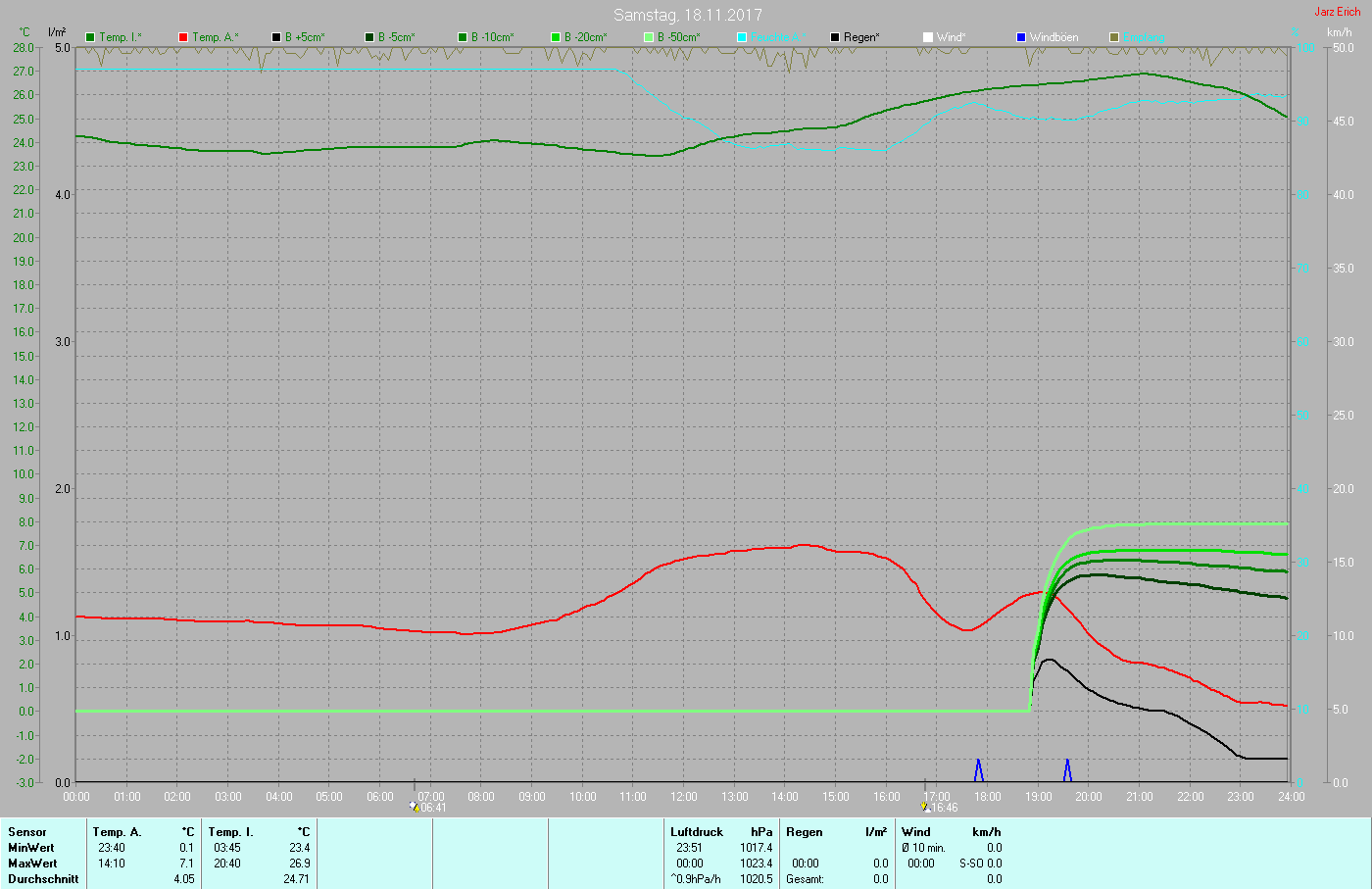Click the Temp. I. minimum time '03:45'
1372x889 pixels.
[x=227, y=848]
